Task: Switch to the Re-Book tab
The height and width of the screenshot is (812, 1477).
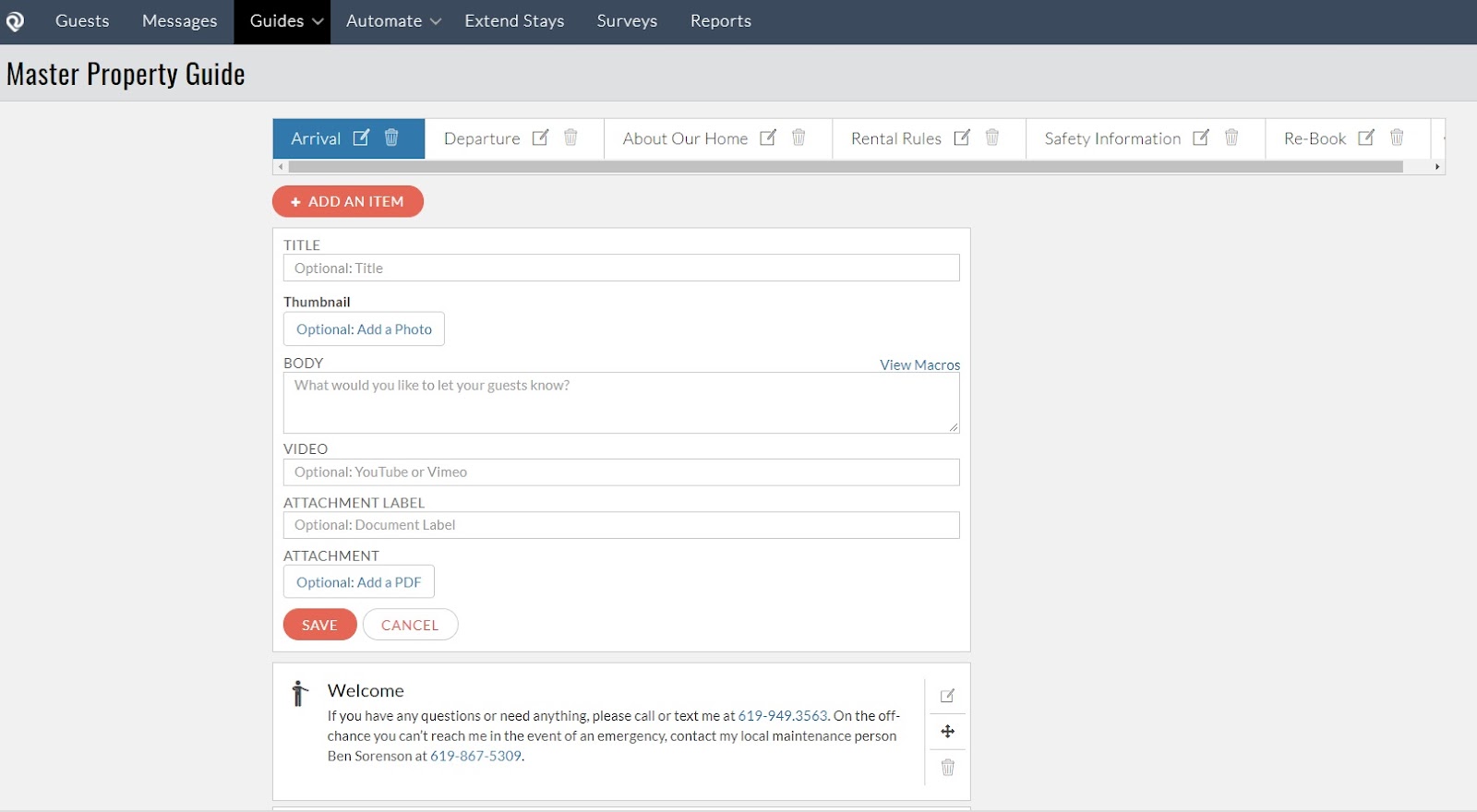Action: point(1315,138)
